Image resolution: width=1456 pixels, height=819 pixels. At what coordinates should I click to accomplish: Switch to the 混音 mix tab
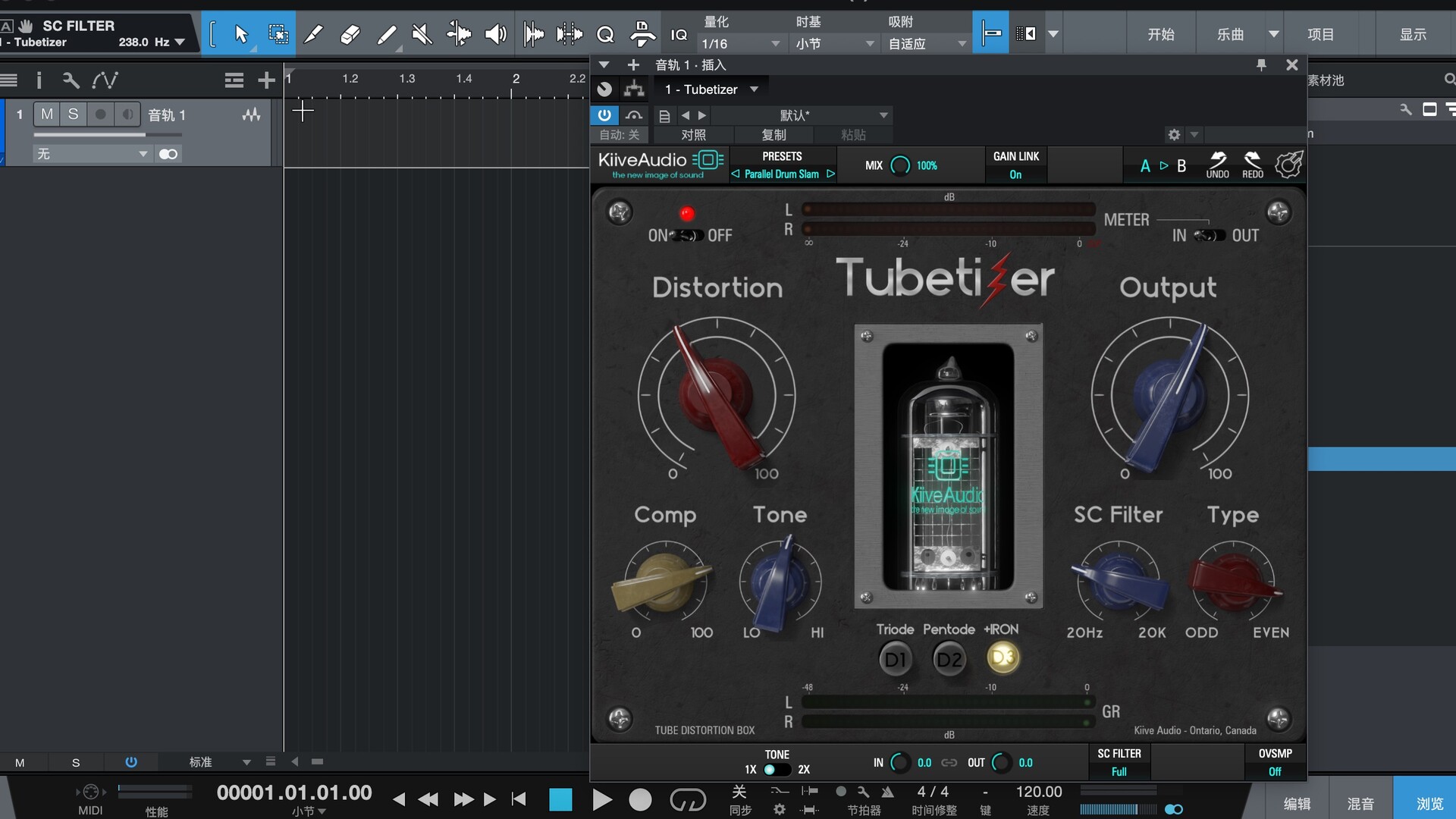click(x=1360, y=804)
